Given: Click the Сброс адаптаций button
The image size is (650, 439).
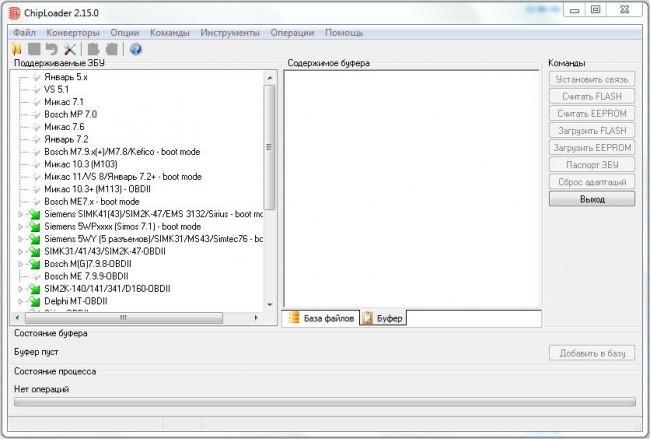Looking at the screenshot, I should coord(592,182).
